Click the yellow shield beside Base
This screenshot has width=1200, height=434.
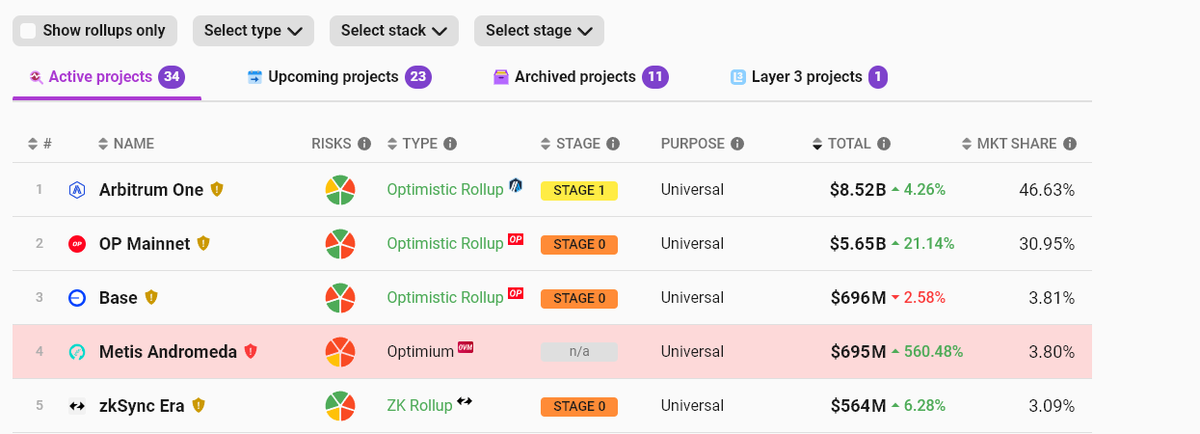tap(152, 297)
